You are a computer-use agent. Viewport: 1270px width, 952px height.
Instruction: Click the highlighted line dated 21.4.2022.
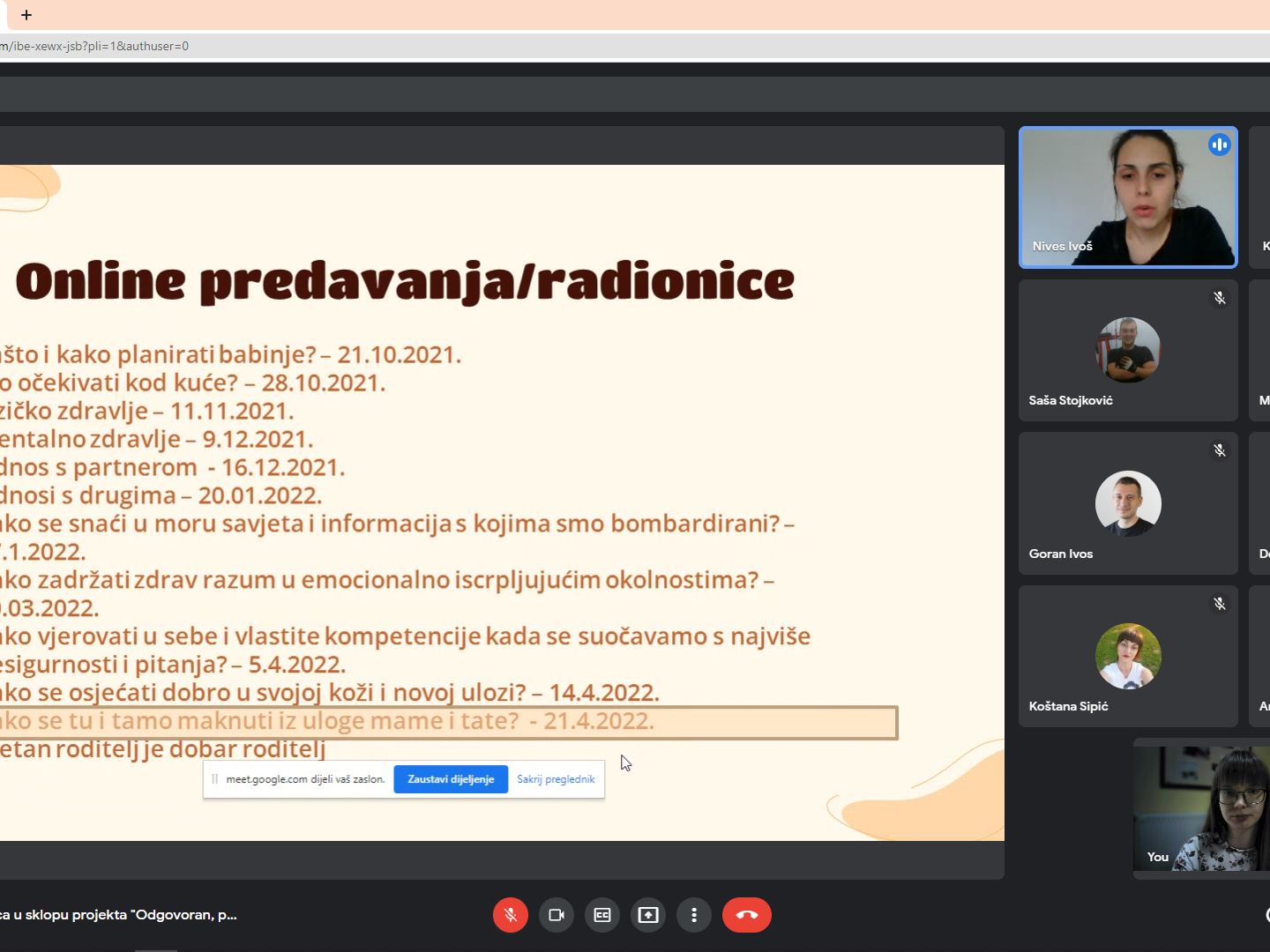click(448, 722)
